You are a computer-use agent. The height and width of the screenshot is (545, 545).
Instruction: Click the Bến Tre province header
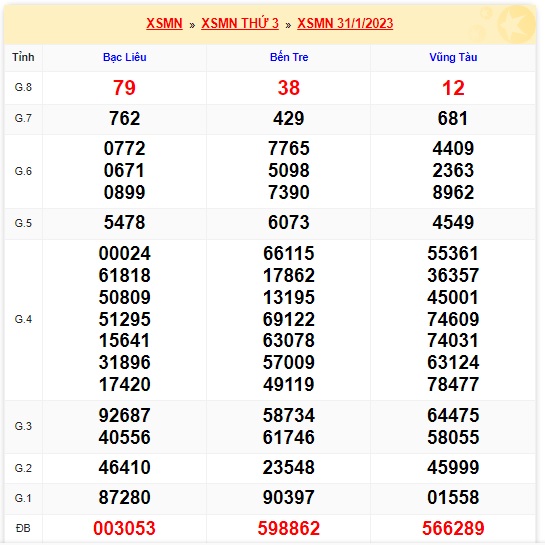click(289, 57)
